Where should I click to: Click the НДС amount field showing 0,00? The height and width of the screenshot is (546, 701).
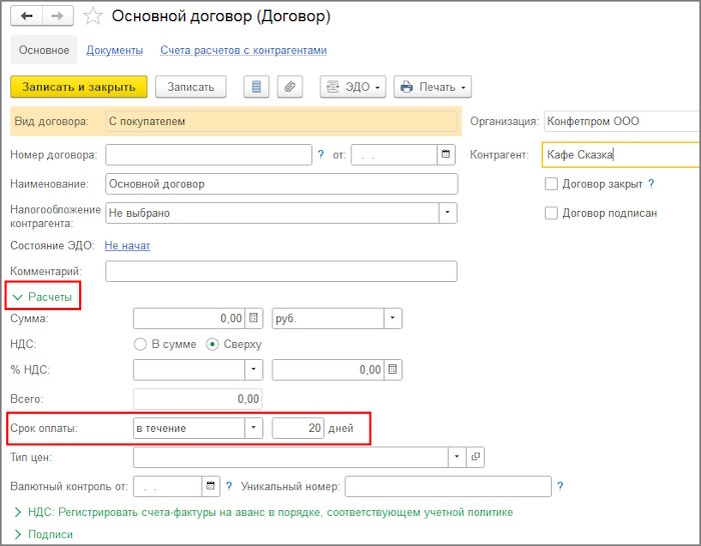coord(328,370)
